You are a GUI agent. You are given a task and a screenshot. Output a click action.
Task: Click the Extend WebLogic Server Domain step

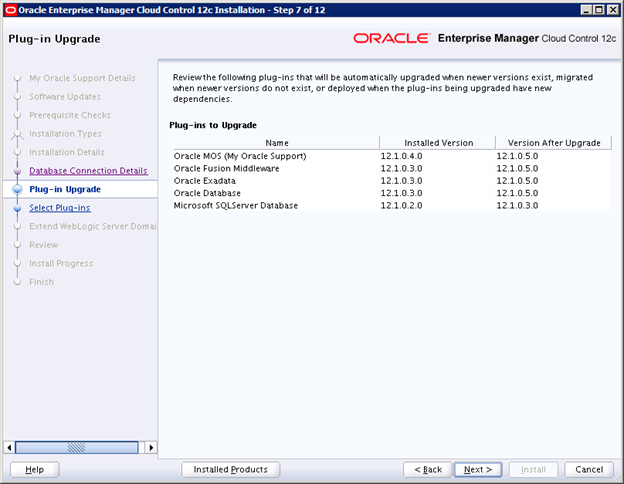pos(93,226)
